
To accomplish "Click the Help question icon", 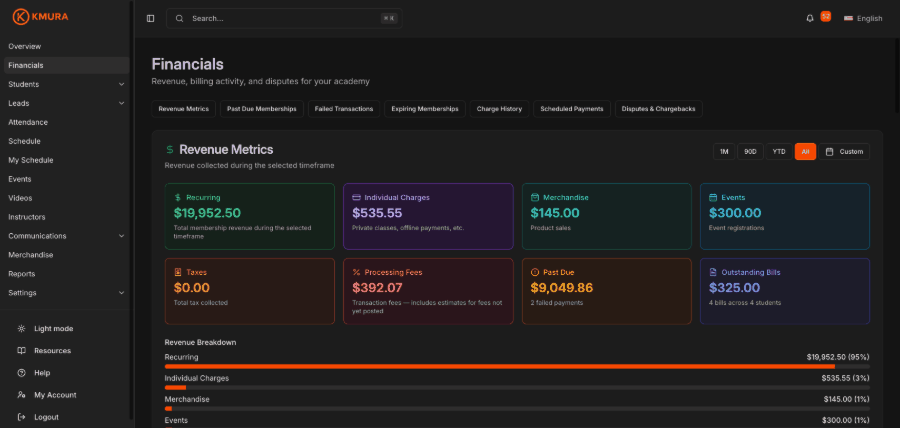I will (x=21, y=373).
